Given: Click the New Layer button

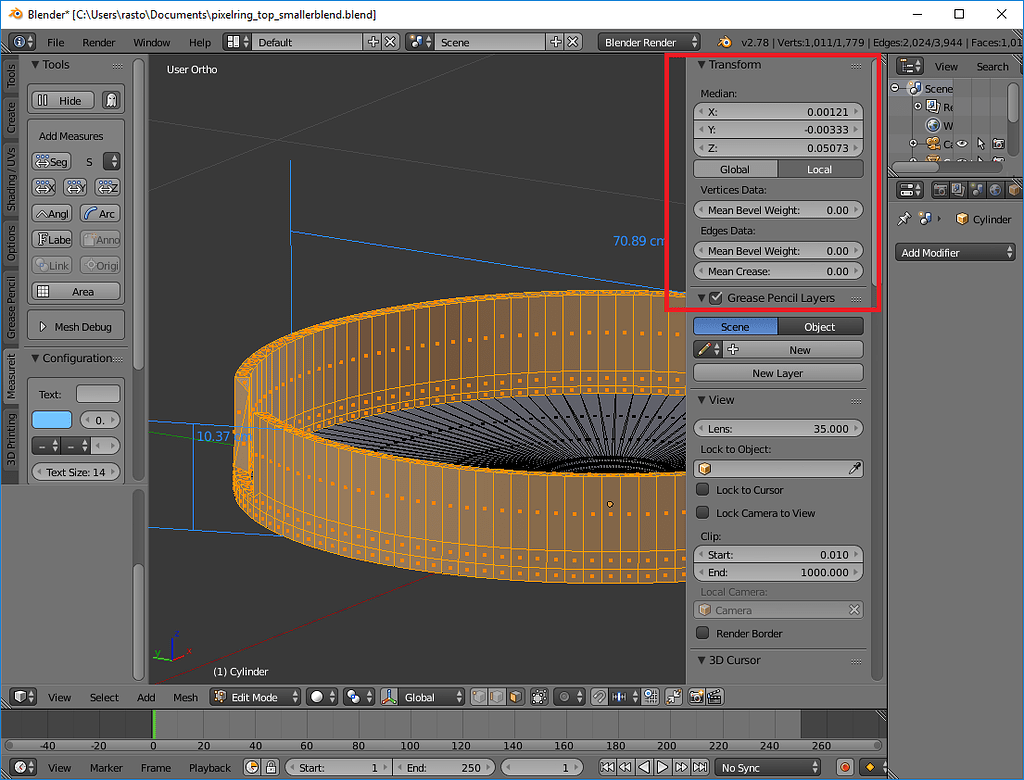Looking at the screenshot, I should pos(778,373).
